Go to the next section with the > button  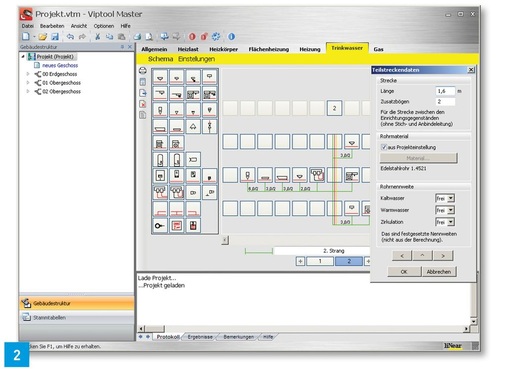(443, 256)
